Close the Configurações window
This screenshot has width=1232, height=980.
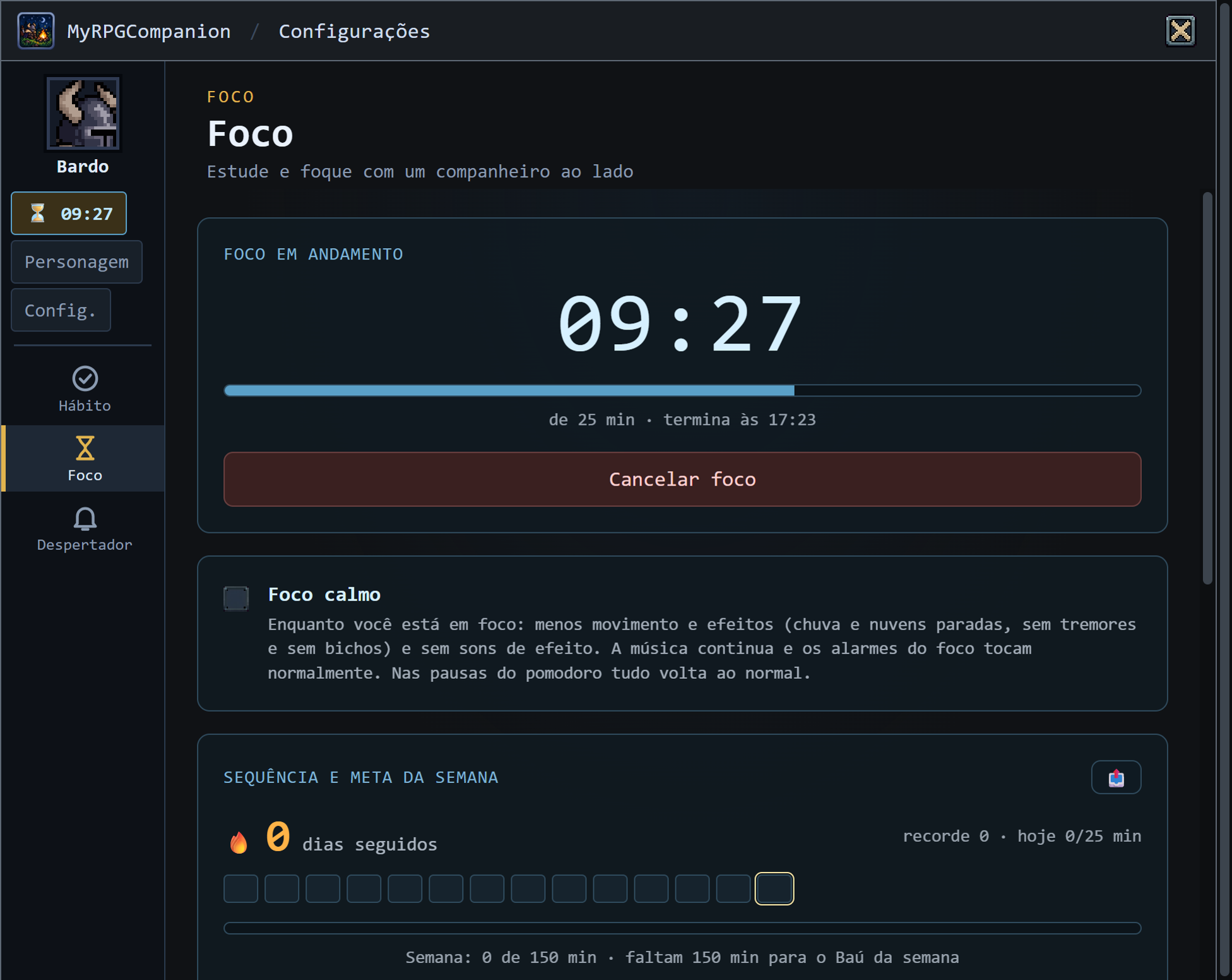1180,30
